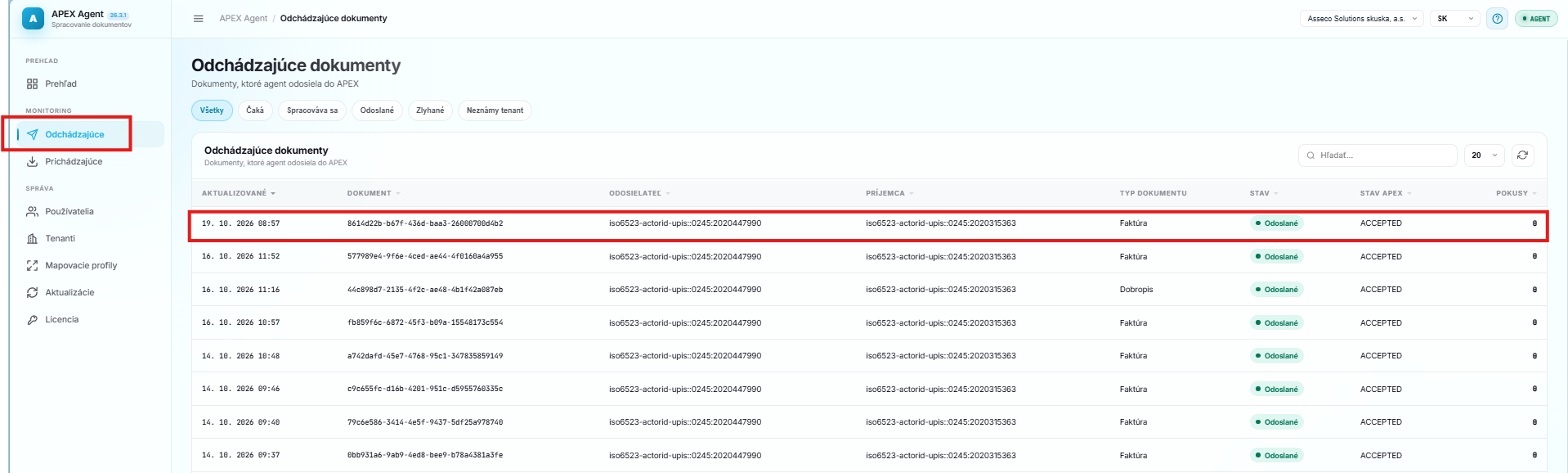Image resolution: width=1568 pixels, height=473 pixels.
Task: Click Odoslané badge in 16. 10. 2026 11:52 row
Action: pos(1277,257)
